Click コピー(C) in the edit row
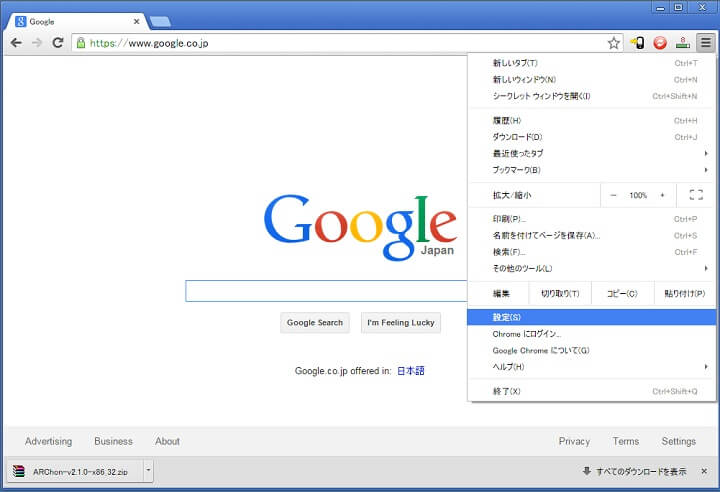This screenshot has height=492, width=720. (623, 294)
